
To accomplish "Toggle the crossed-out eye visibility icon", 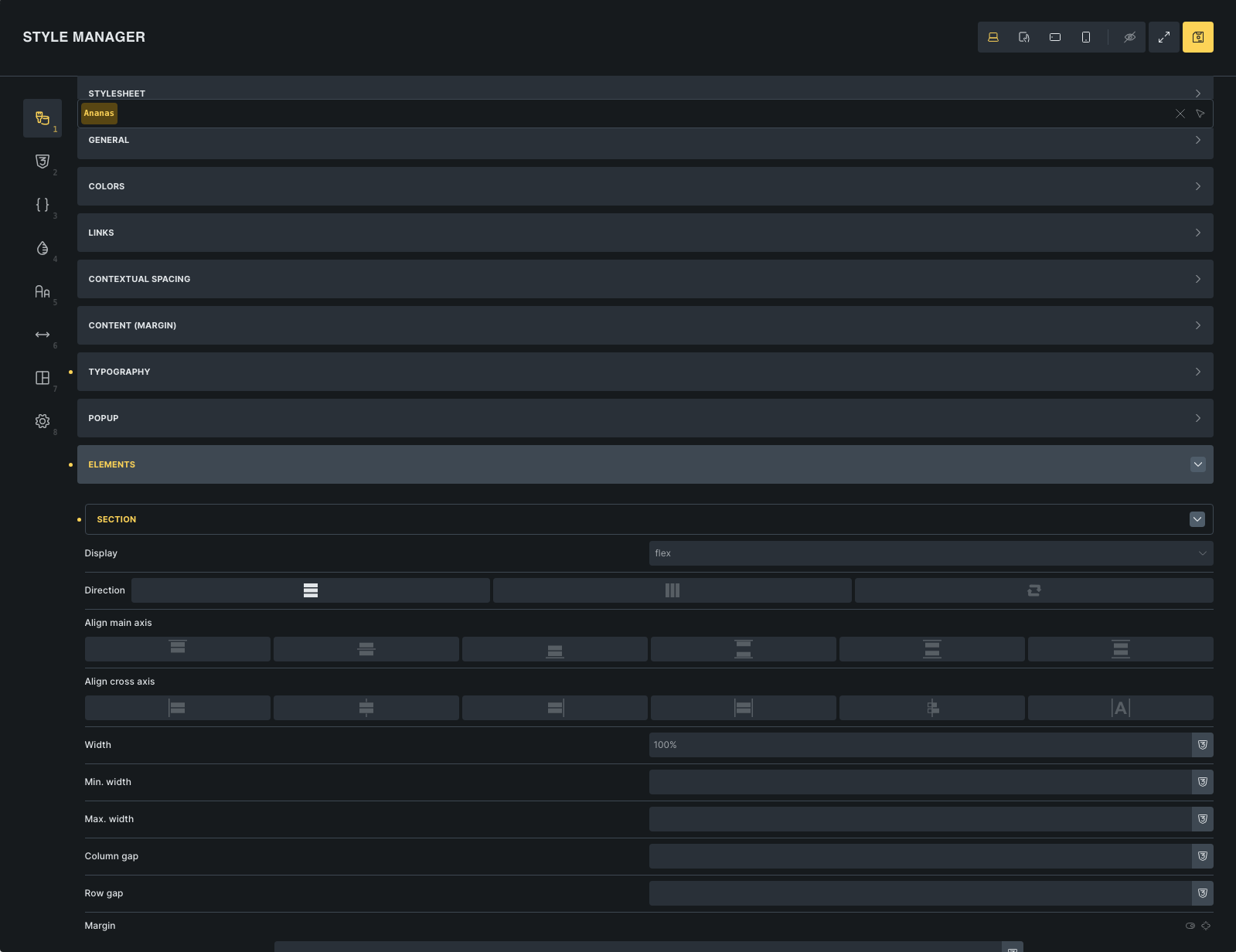I will (x=1129, y=37).
